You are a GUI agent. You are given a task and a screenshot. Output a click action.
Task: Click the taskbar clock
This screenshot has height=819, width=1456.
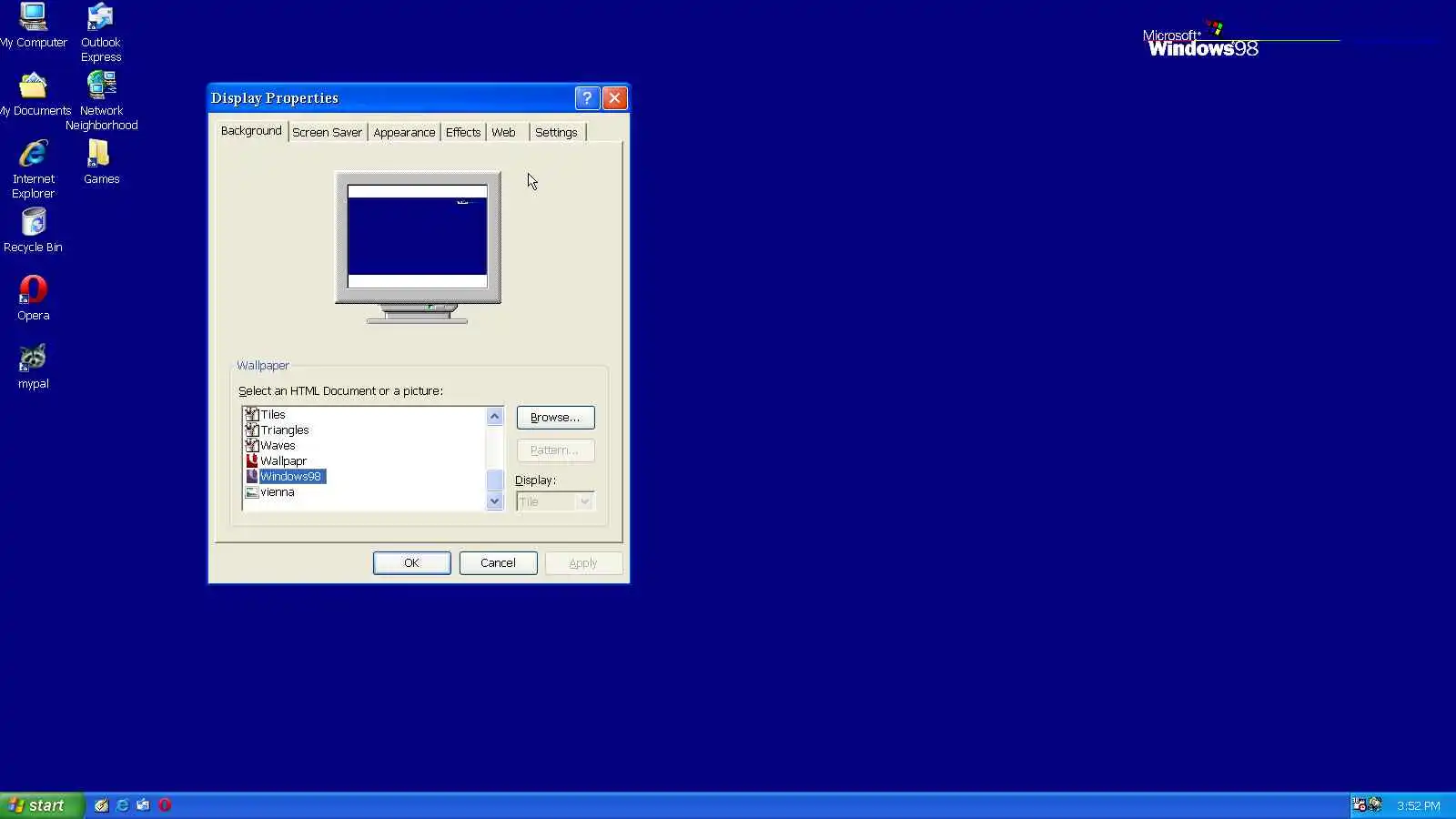tap(1419, 806)
